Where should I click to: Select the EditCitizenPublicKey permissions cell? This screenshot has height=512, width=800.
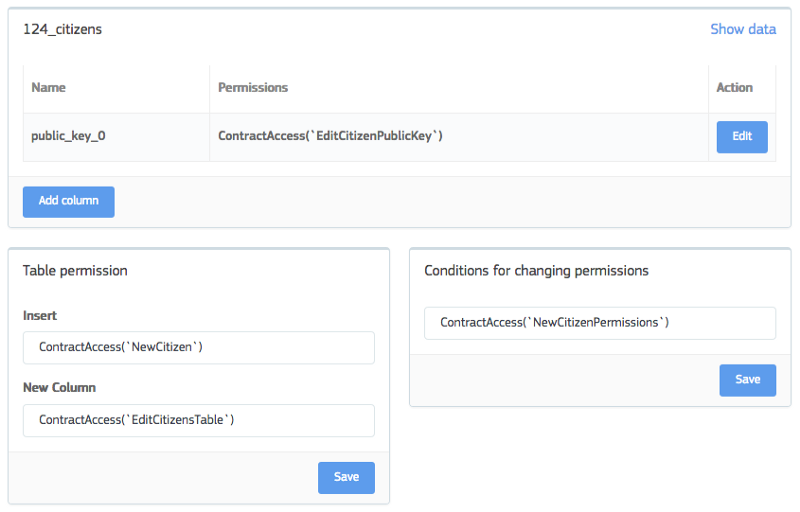330,136
